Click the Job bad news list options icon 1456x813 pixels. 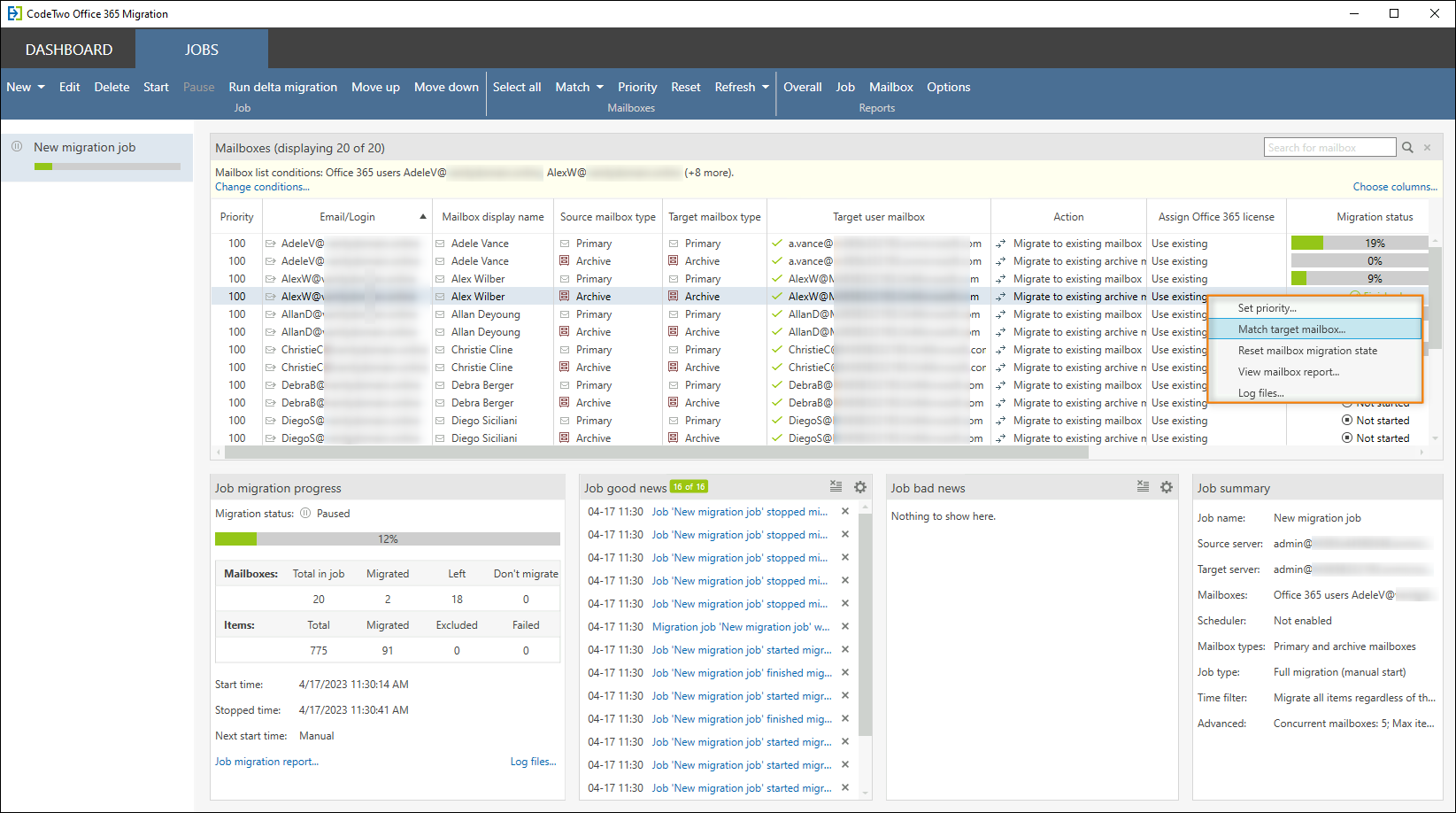pos(1143,486)
